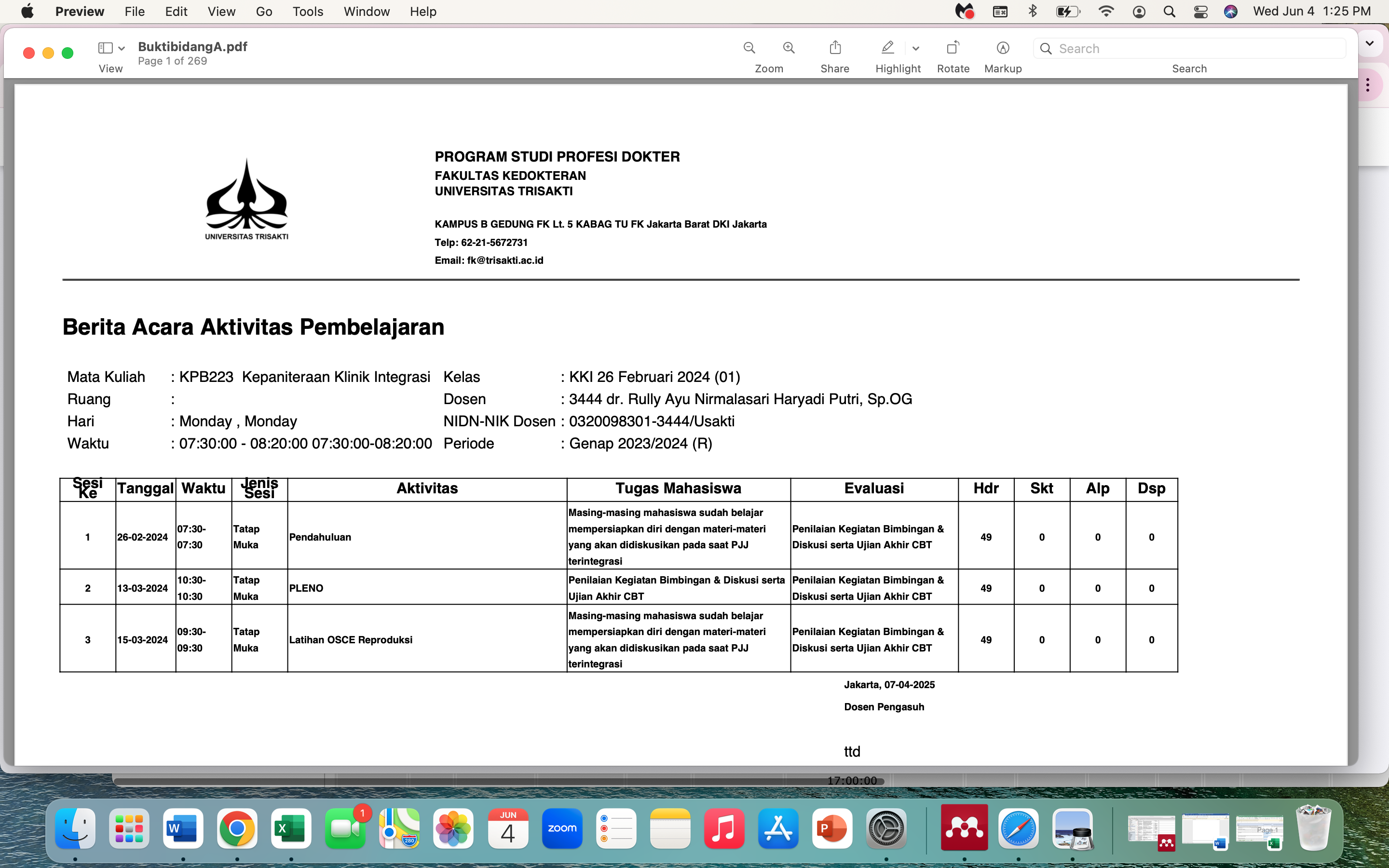1389x868 pixels.
Task: Click the battery status icon
Action: coord(1068,12)
